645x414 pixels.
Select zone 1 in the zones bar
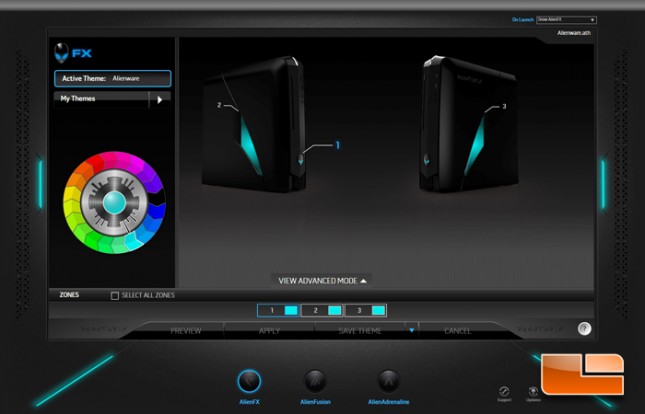tap(278, 310)
